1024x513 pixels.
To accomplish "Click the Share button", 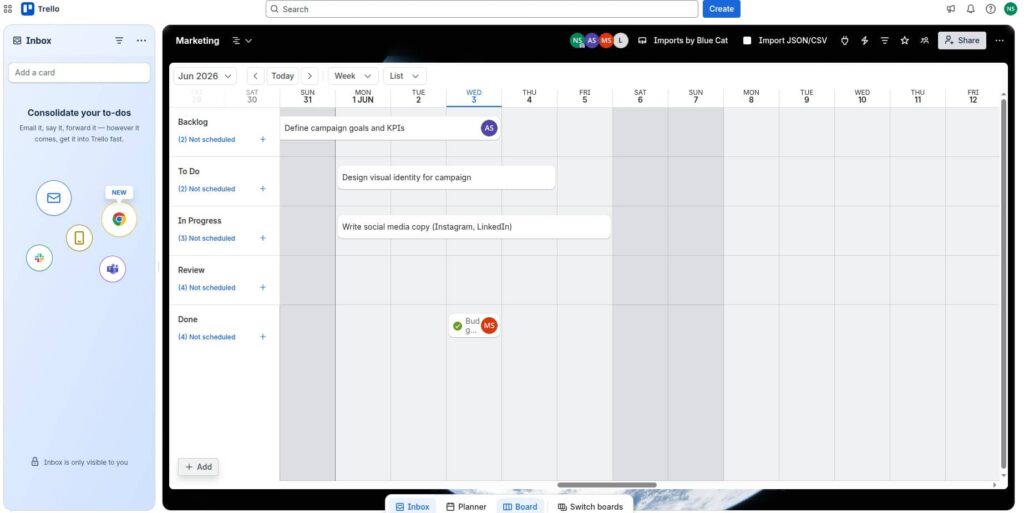I will point(962,40).
